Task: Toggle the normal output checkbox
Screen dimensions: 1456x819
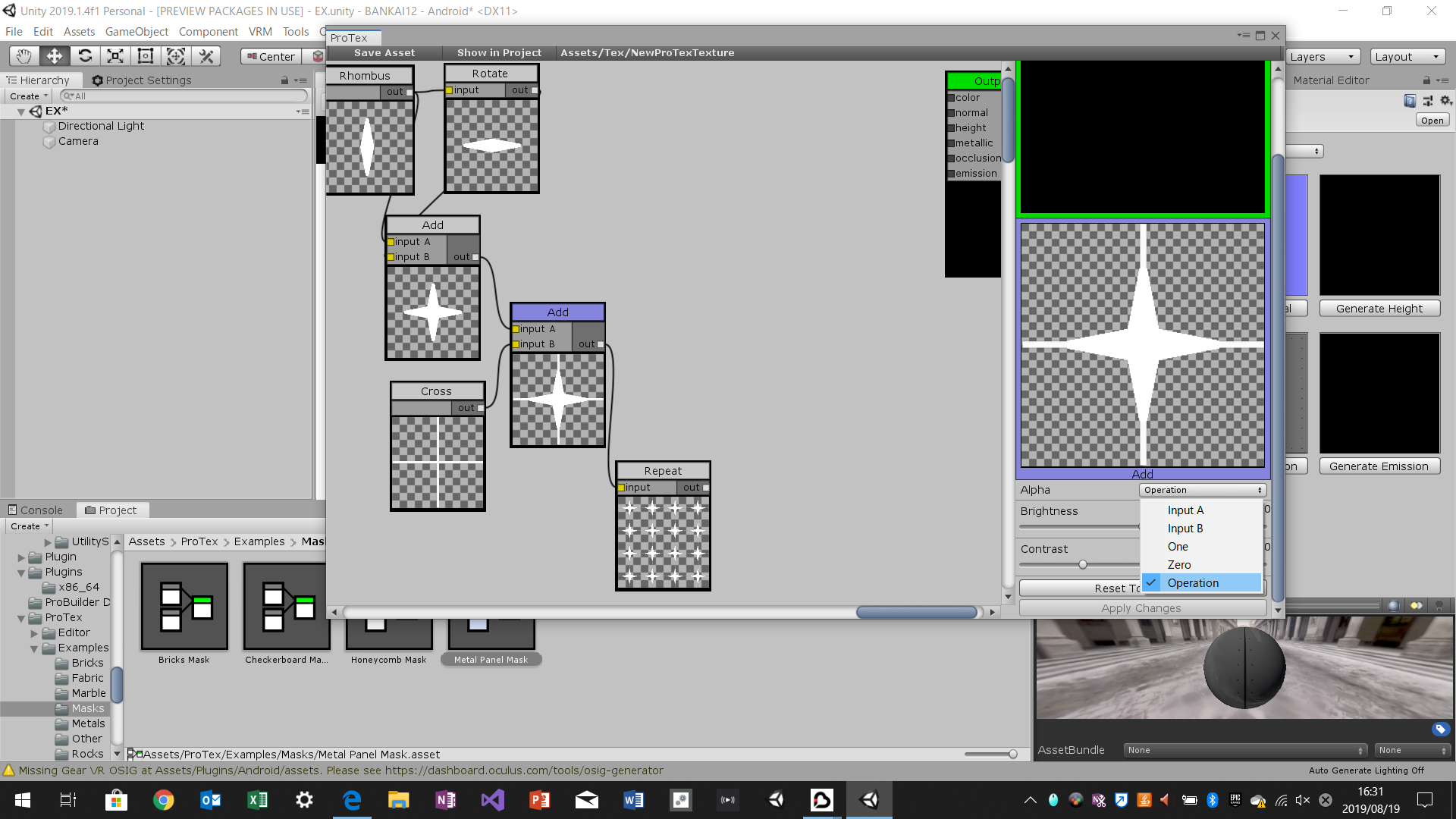Action: (951, 113)
